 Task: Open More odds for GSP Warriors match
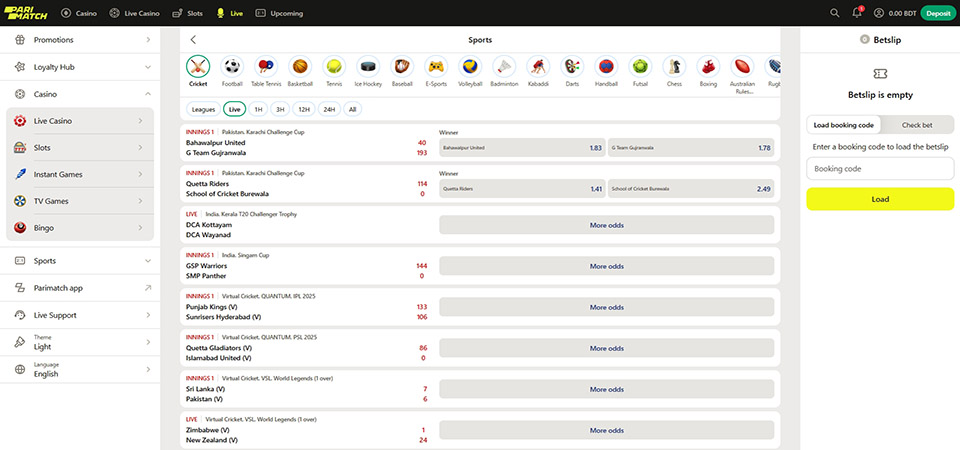click(x=607, y=266)
